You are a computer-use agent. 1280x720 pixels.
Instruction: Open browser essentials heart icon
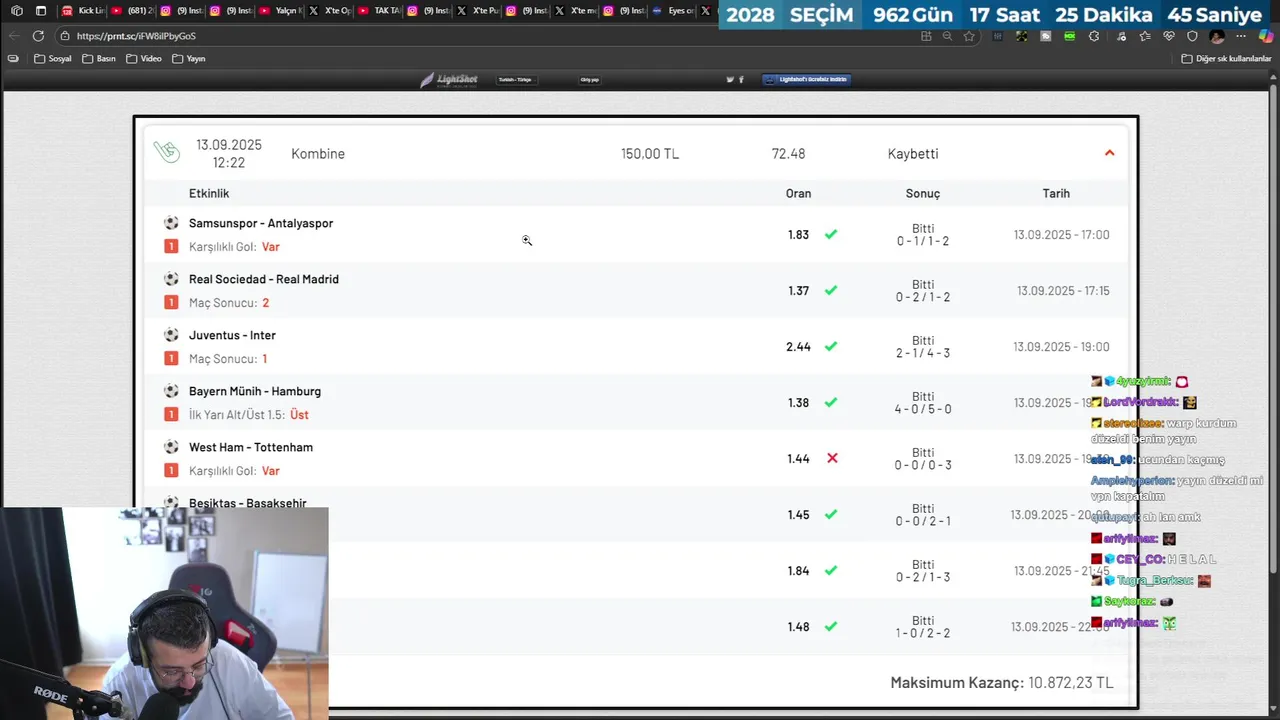(1168, 36)
